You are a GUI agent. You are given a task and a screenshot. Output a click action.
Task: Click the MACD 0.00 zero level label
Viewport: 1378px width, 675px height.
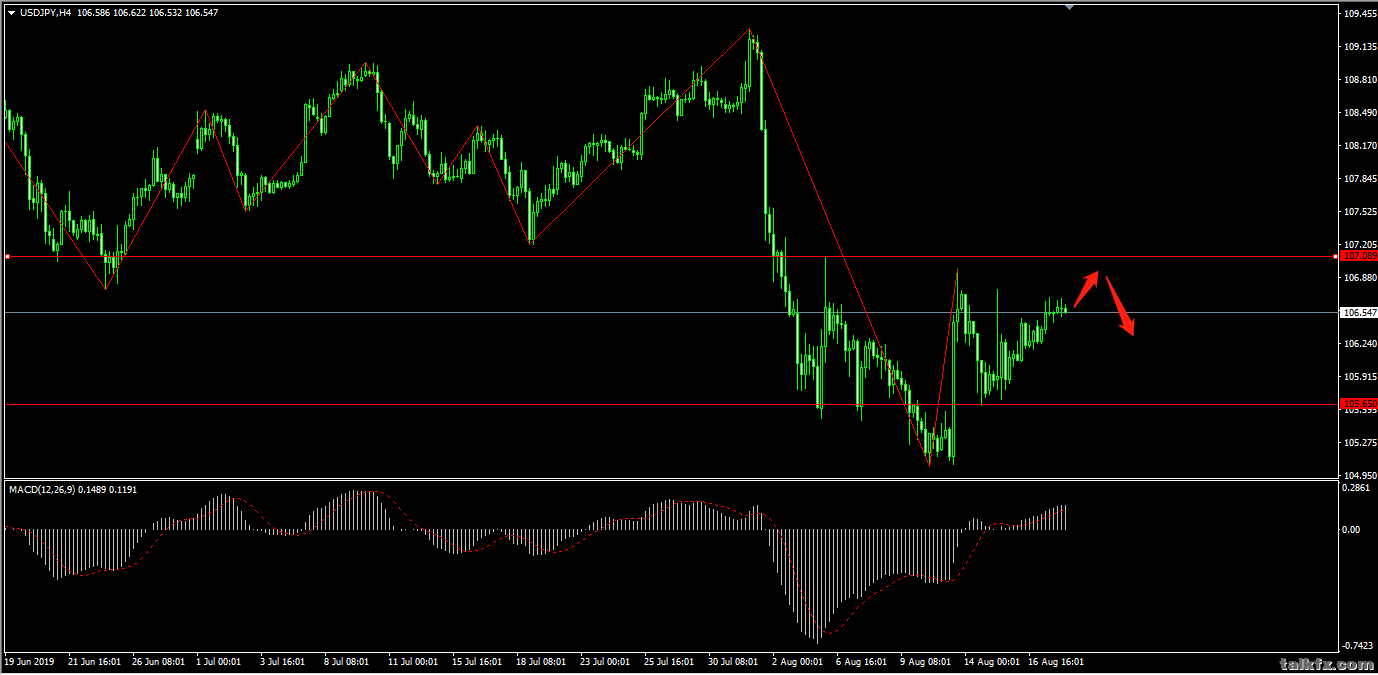(x=1352, y=530)
